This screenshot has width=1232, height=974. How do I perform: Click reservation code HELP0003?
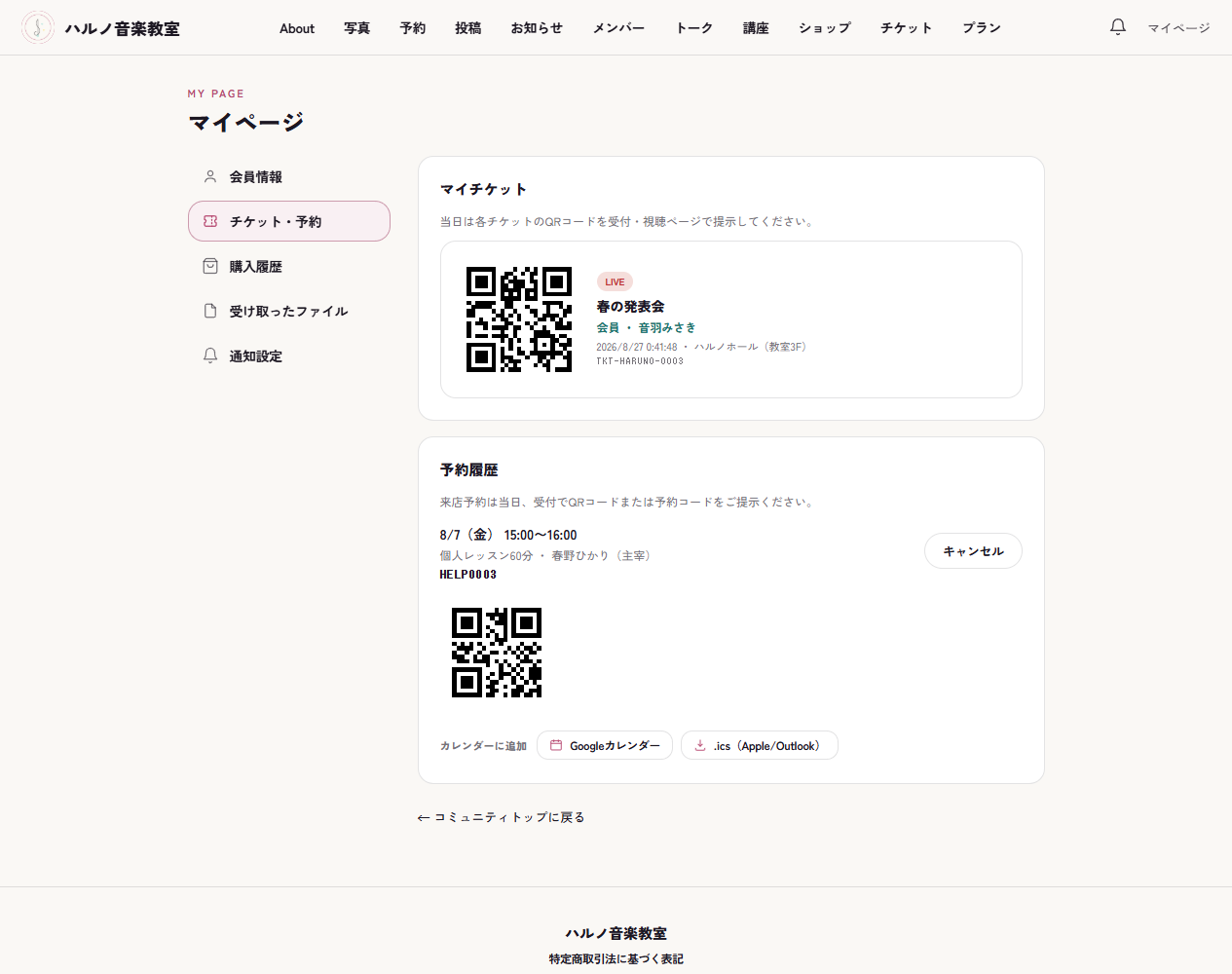click(x=468, y=575)
